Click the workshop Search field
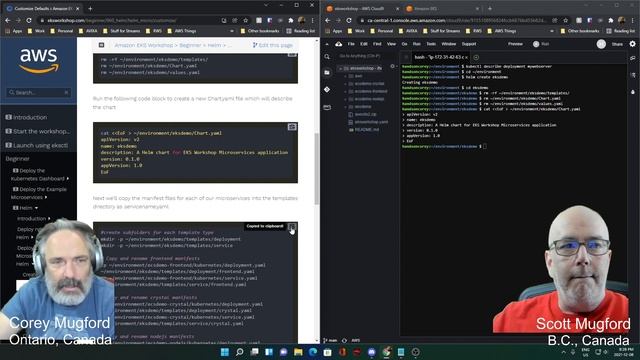Image resolution: width=640 pixels, height=360 pixels. coord(39,93)
